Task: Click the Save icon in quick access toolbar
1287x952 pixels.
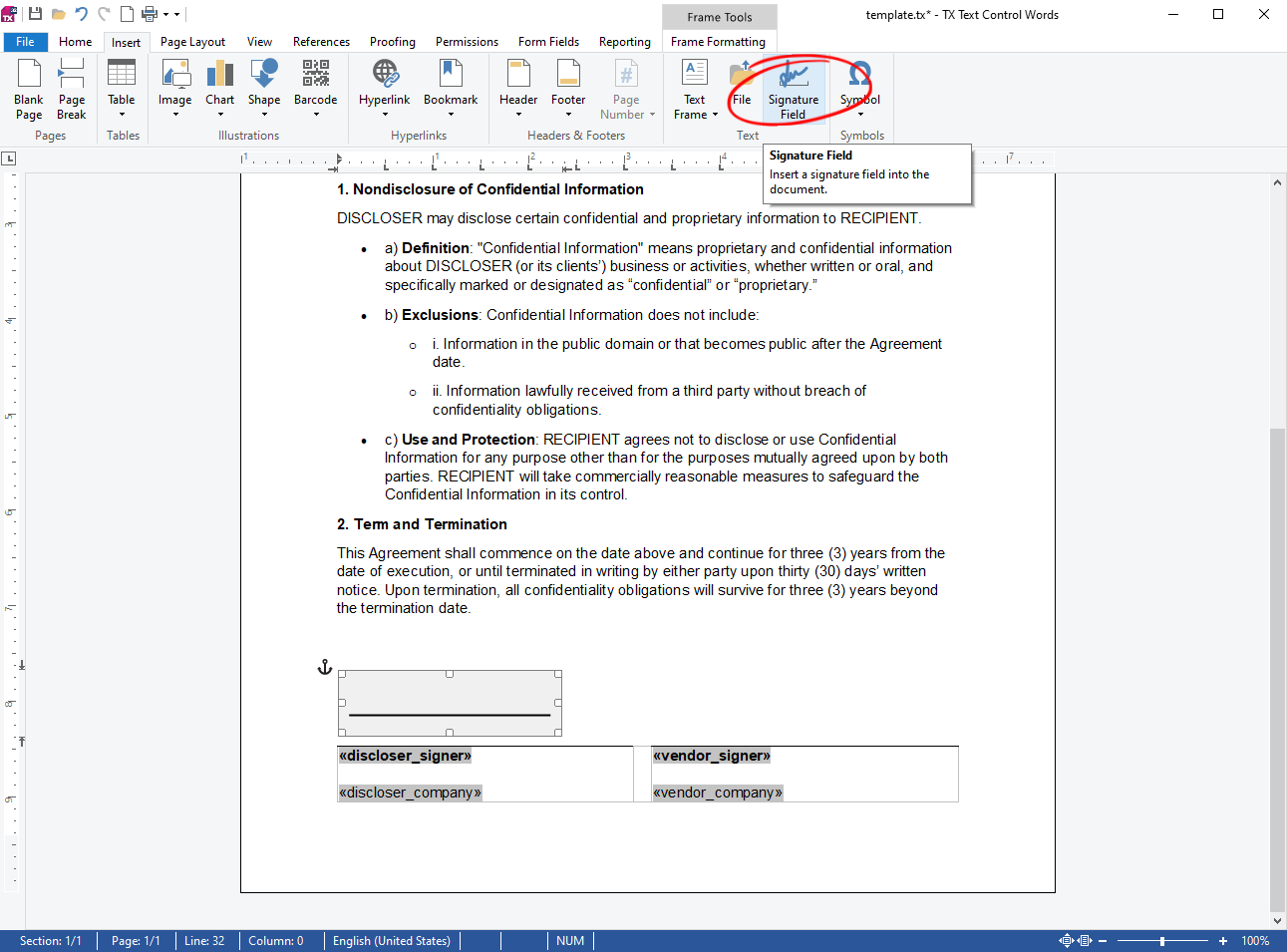Action: (35, 14)
